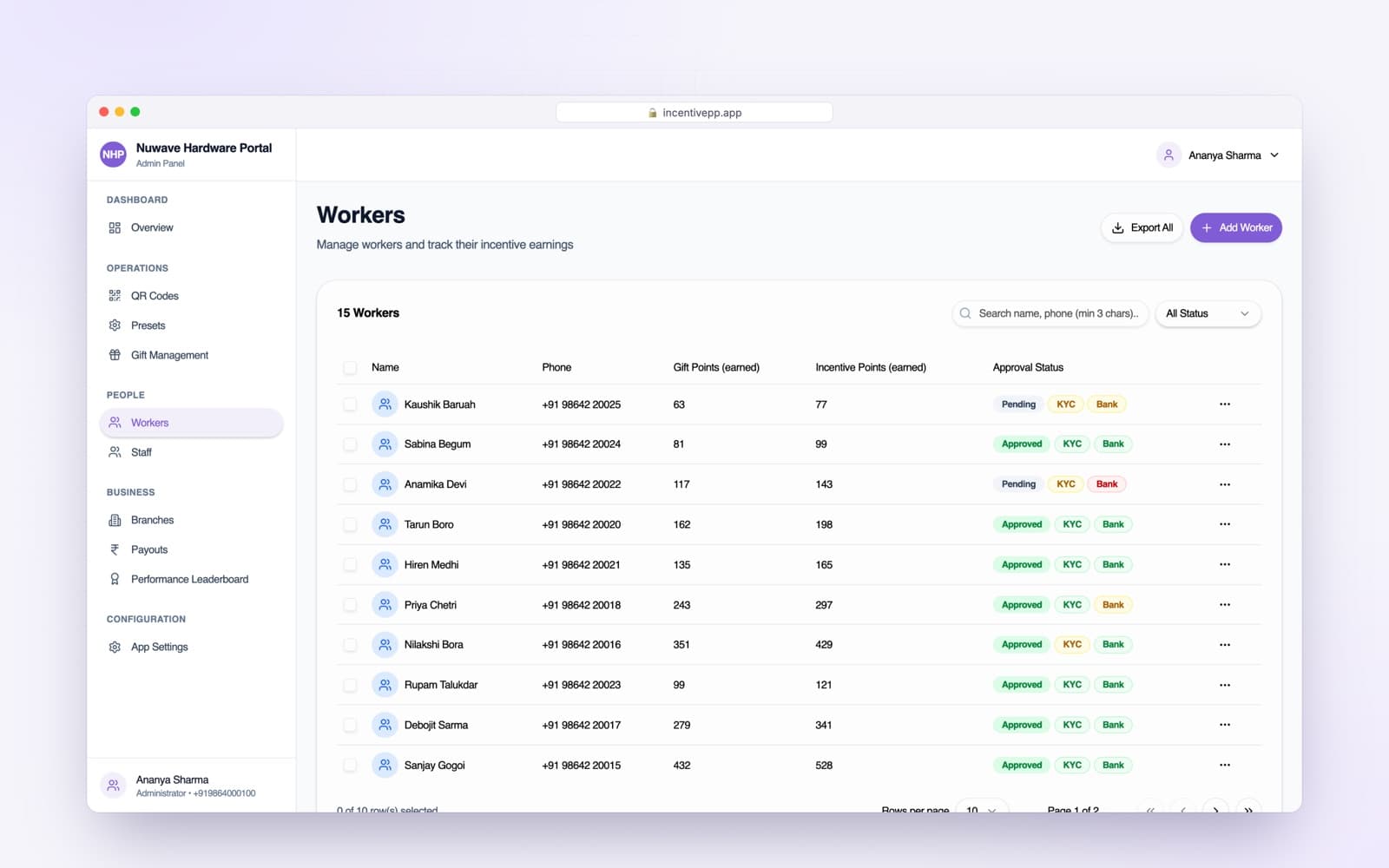The height and width of the screenshot is (868, 1389).
Task: Open Gift Management section
Action: [191, 355]
